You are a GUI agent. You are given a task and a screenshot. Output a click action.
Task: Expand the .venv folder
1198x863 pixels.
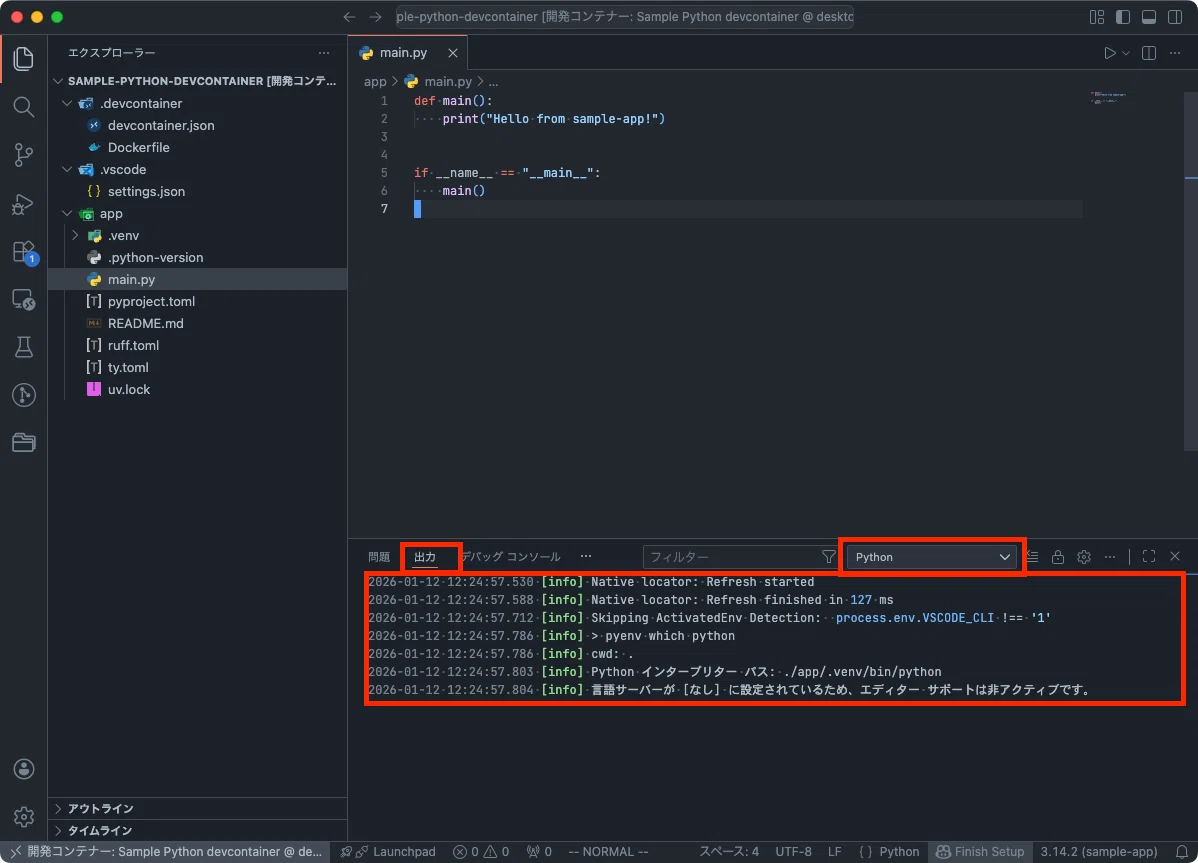pyautogui.click(x=75, y=235)
